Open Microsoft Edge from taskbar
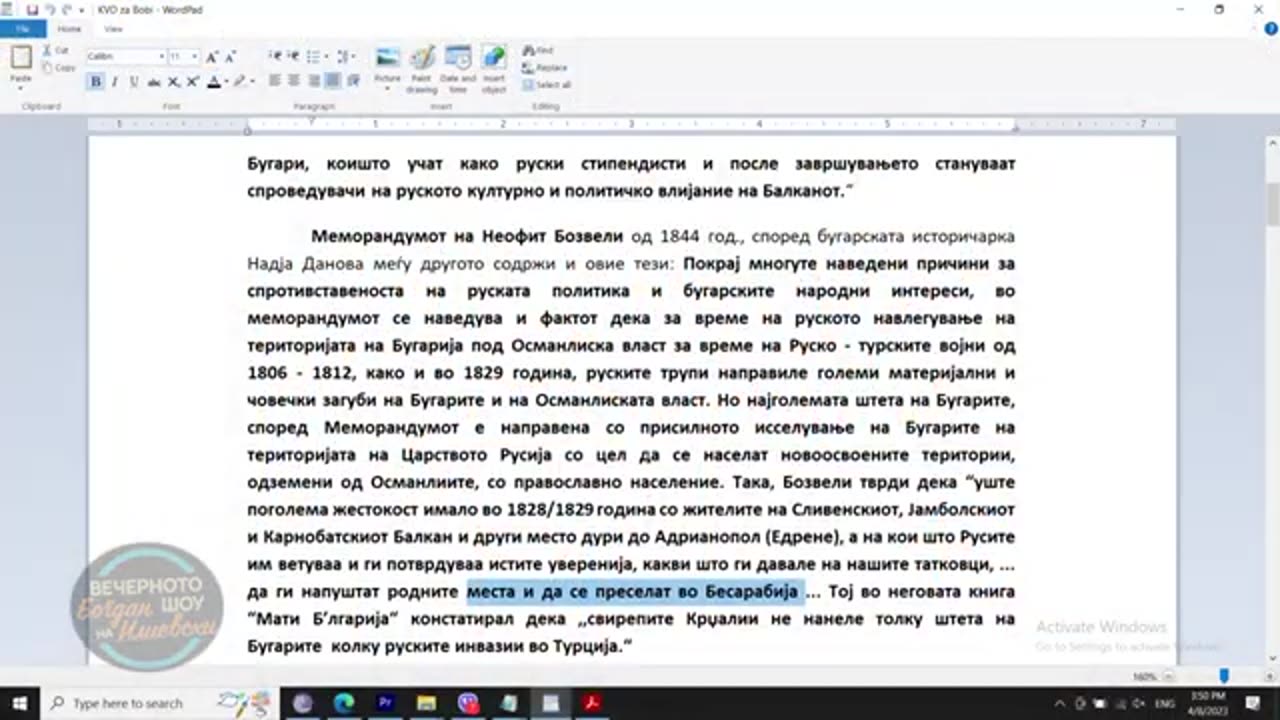 344,703
